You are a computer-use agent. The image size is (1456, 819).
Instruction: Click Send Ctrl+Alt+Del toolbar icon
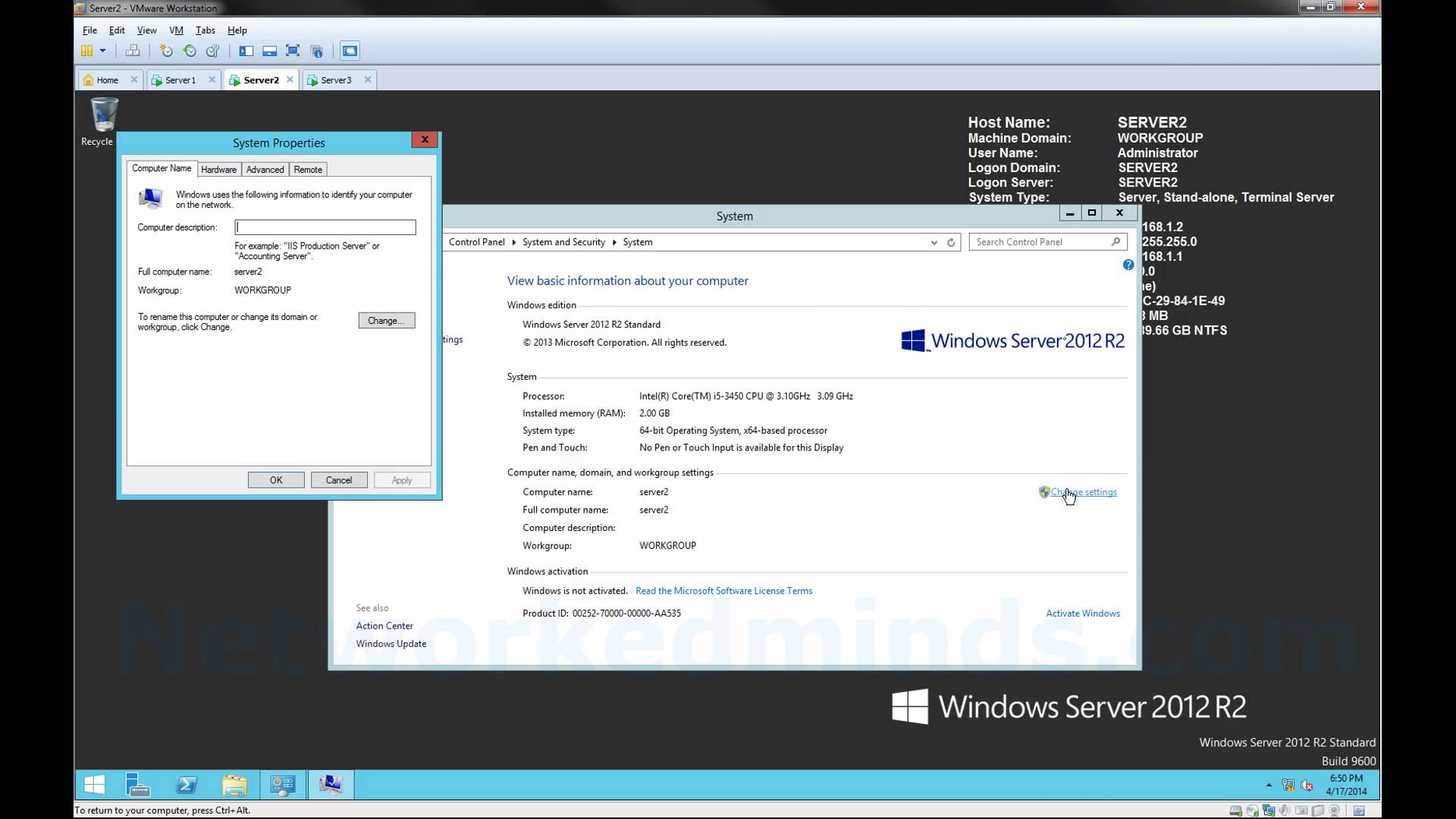click(133, 51)
